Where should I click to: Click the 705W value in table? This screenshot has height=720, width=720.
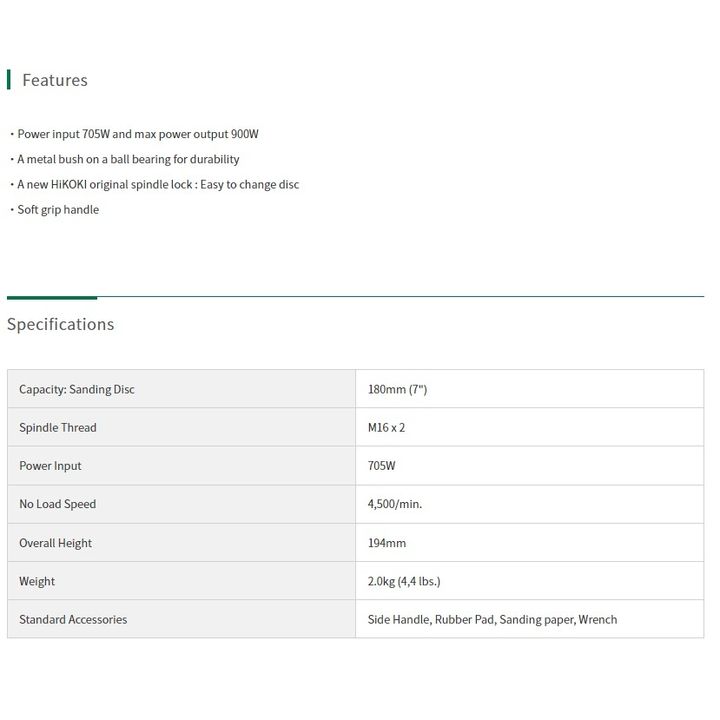pyautogui.click(x=381, y=466)
